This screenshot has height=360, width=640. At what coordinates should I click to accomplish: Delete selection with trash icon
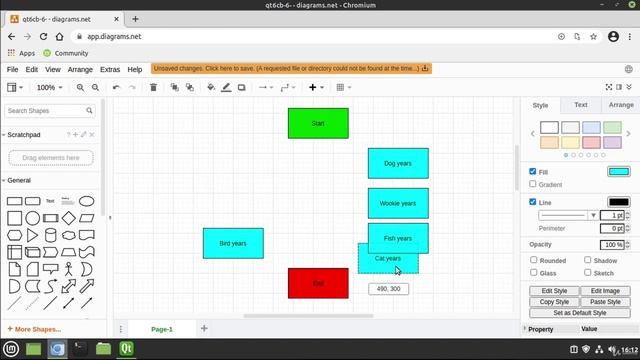pos(153,87)
